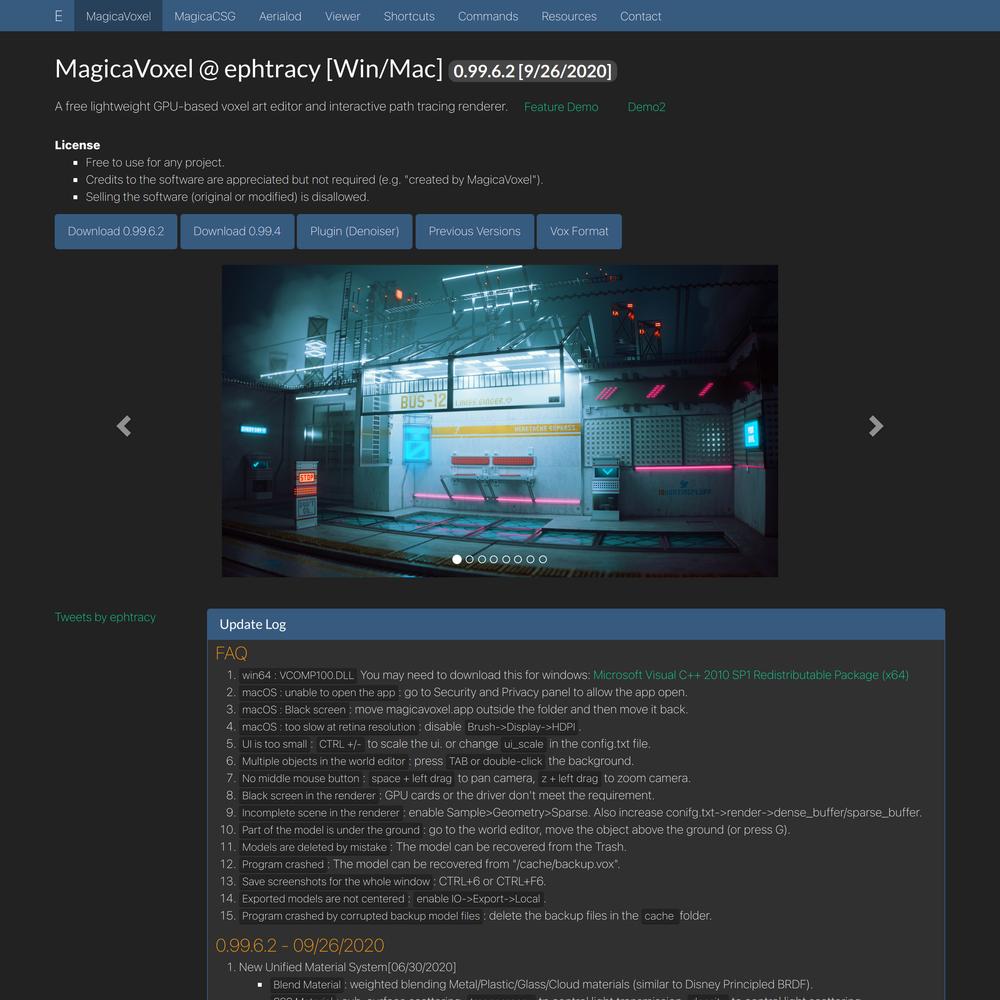
Task: Click 'ui_scale' code label
Action: [x=524, y=744]
